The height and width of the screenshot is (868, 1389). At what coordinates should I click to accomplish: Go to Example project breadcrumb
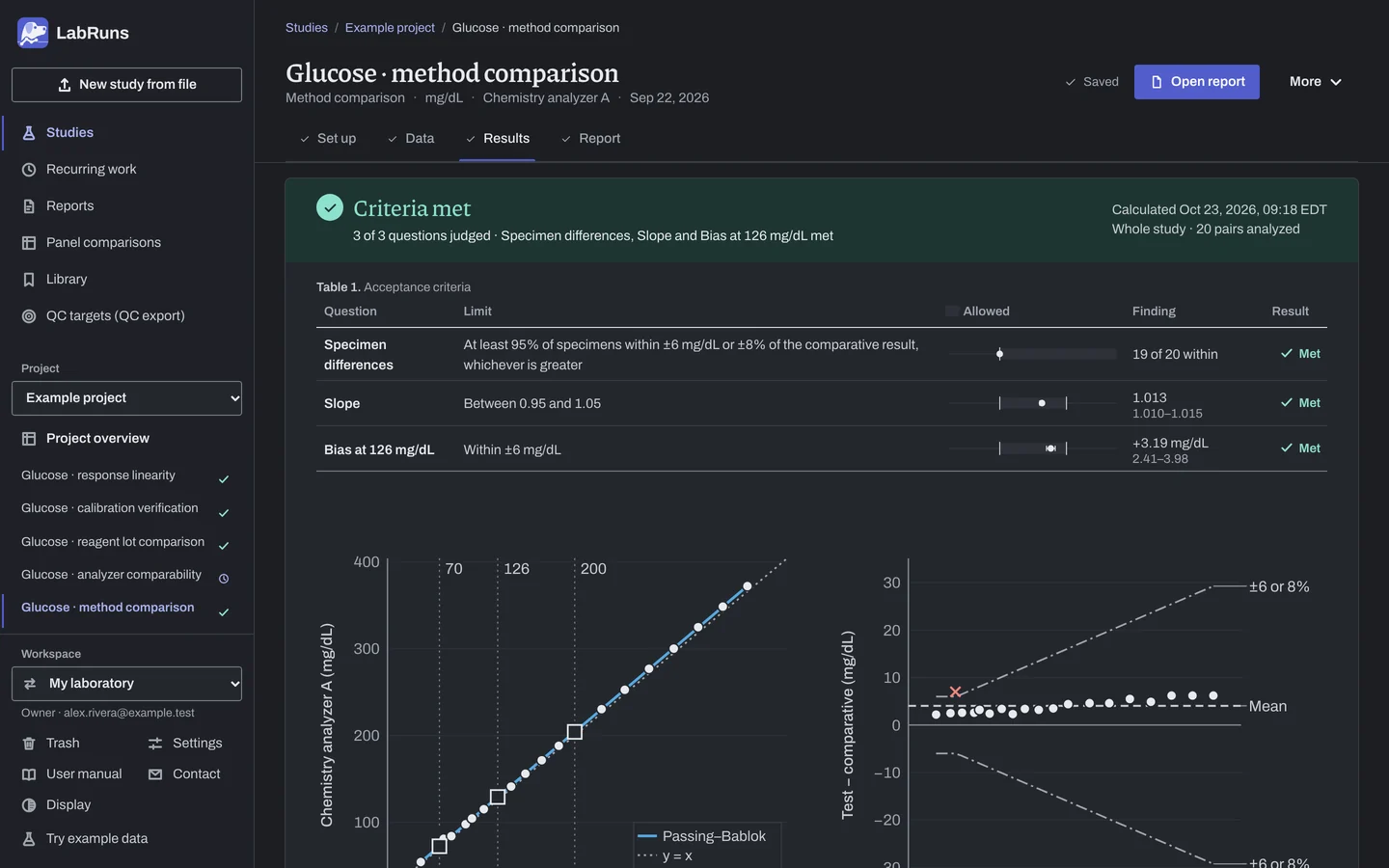pos(390,28)
